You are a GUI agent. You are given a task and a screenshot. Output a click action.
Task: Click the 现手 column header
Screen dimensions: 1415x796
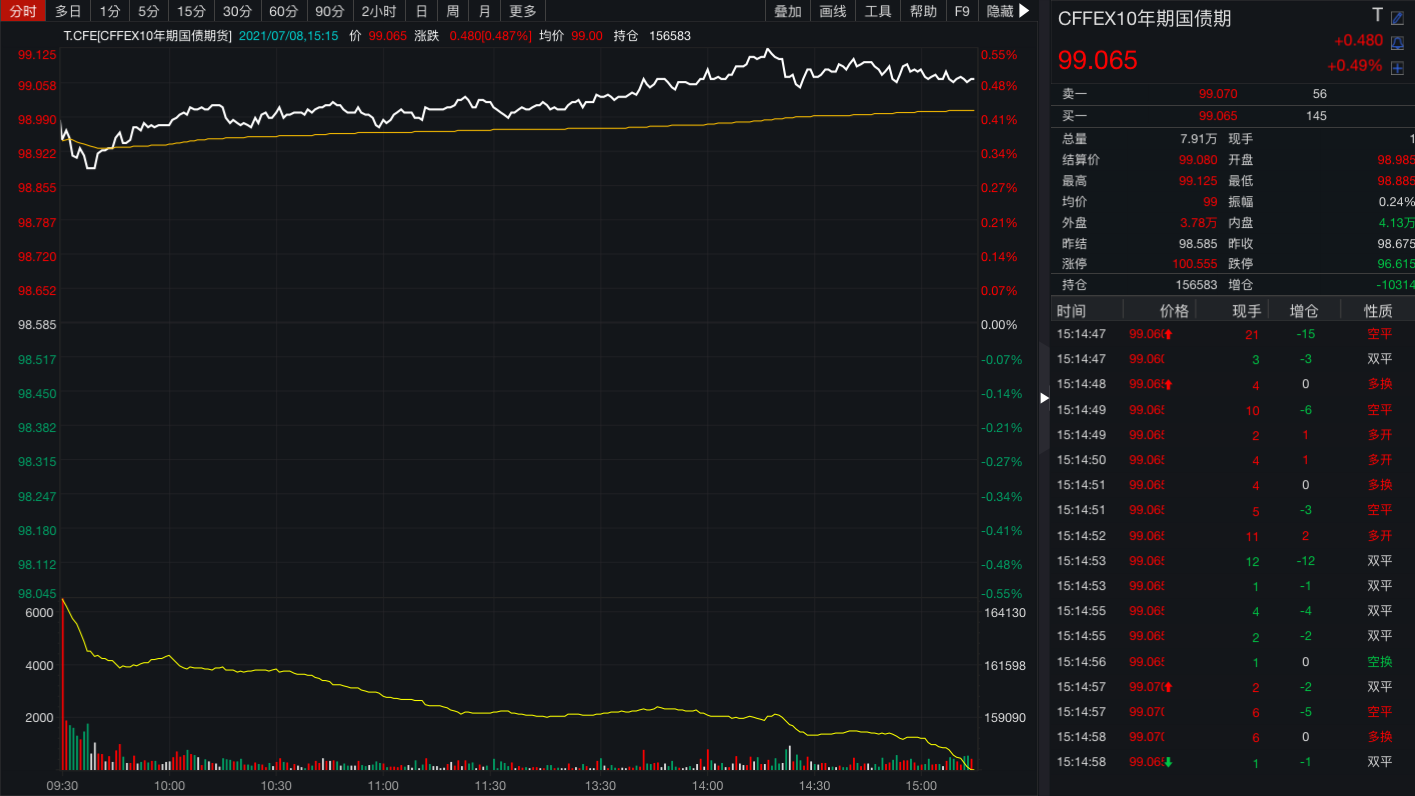pos(1246,310)
